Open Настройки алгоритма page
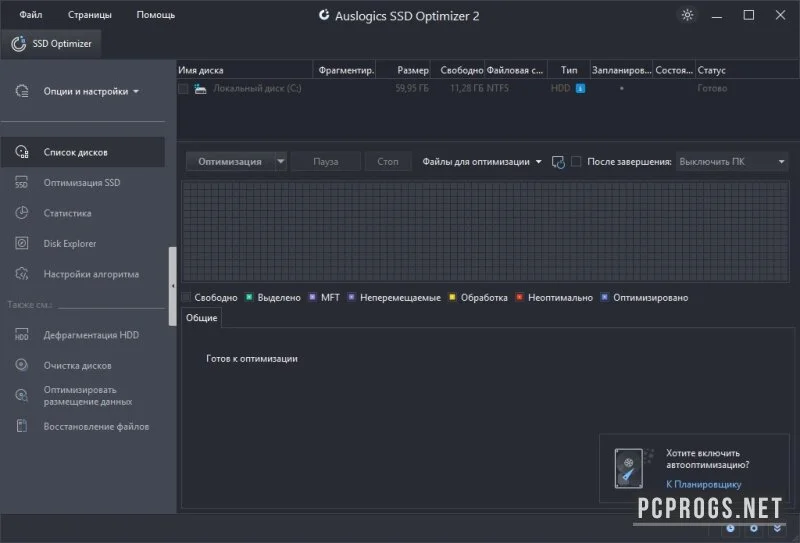800x543 pixels. 91,275
